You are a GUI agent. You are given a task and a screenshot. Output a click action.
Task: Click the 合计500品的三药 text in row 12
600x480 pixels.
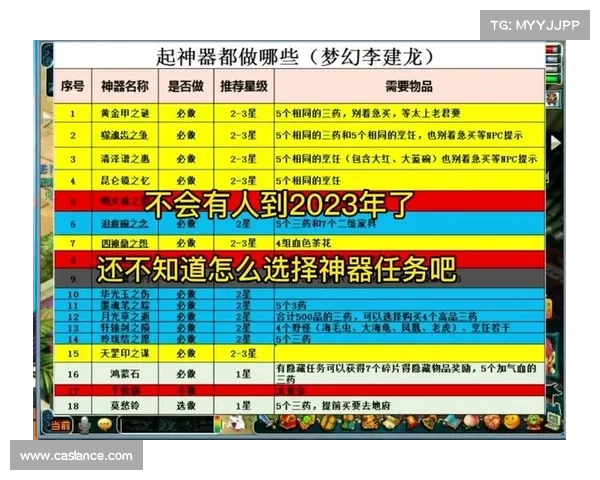317,317
